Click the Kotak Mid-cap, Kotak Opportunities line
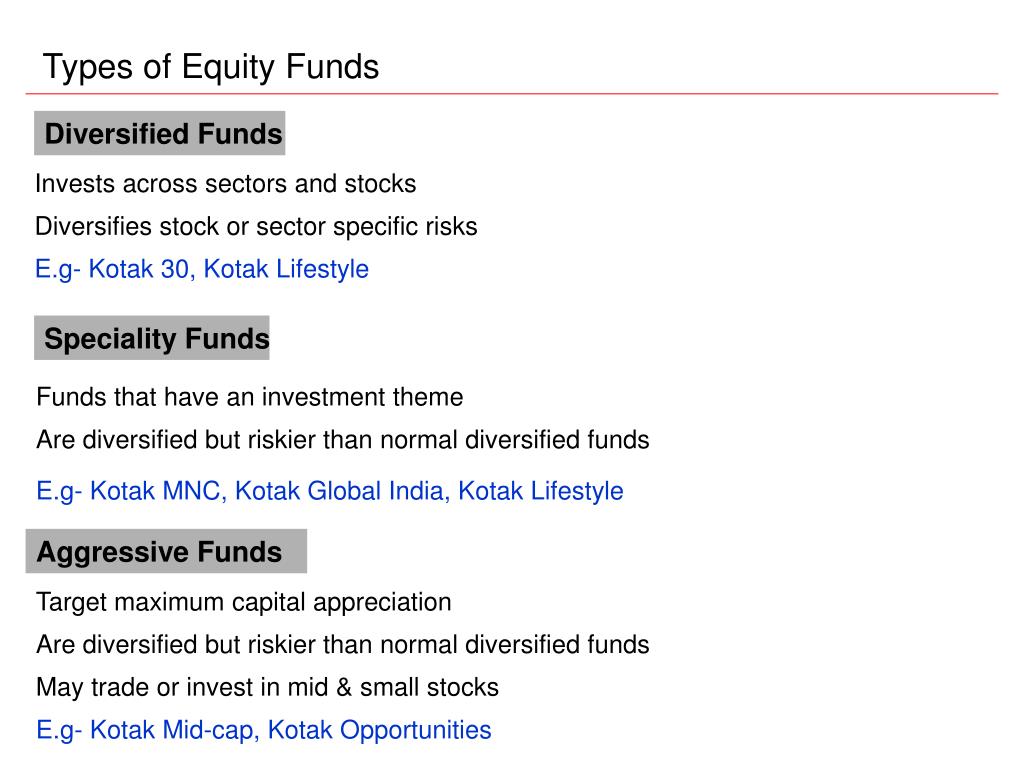1024x768 pixels. tap(264, 731)
